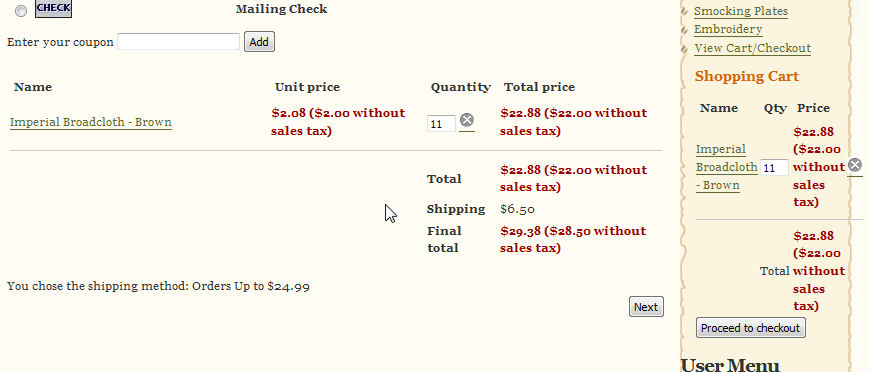
Task: Click the coupon code input field
Action: point(178,42)
